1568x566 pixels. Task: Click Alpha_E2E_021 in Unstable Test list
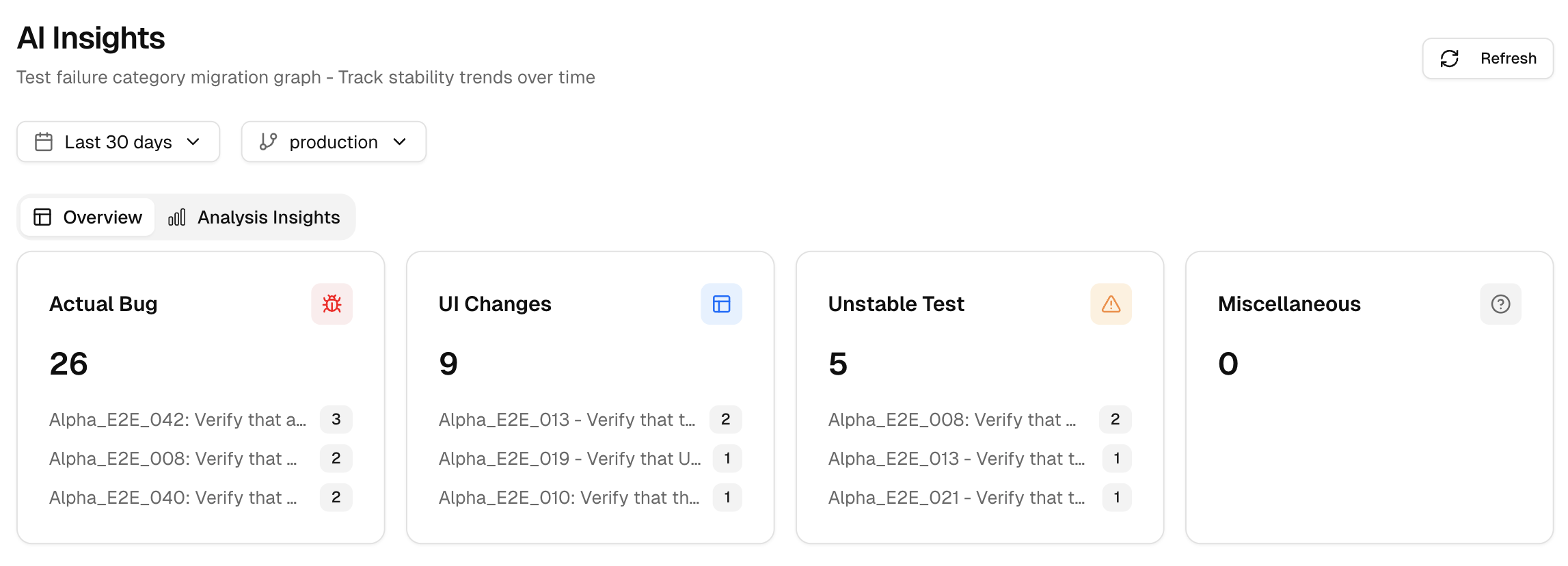click(957, 498)
